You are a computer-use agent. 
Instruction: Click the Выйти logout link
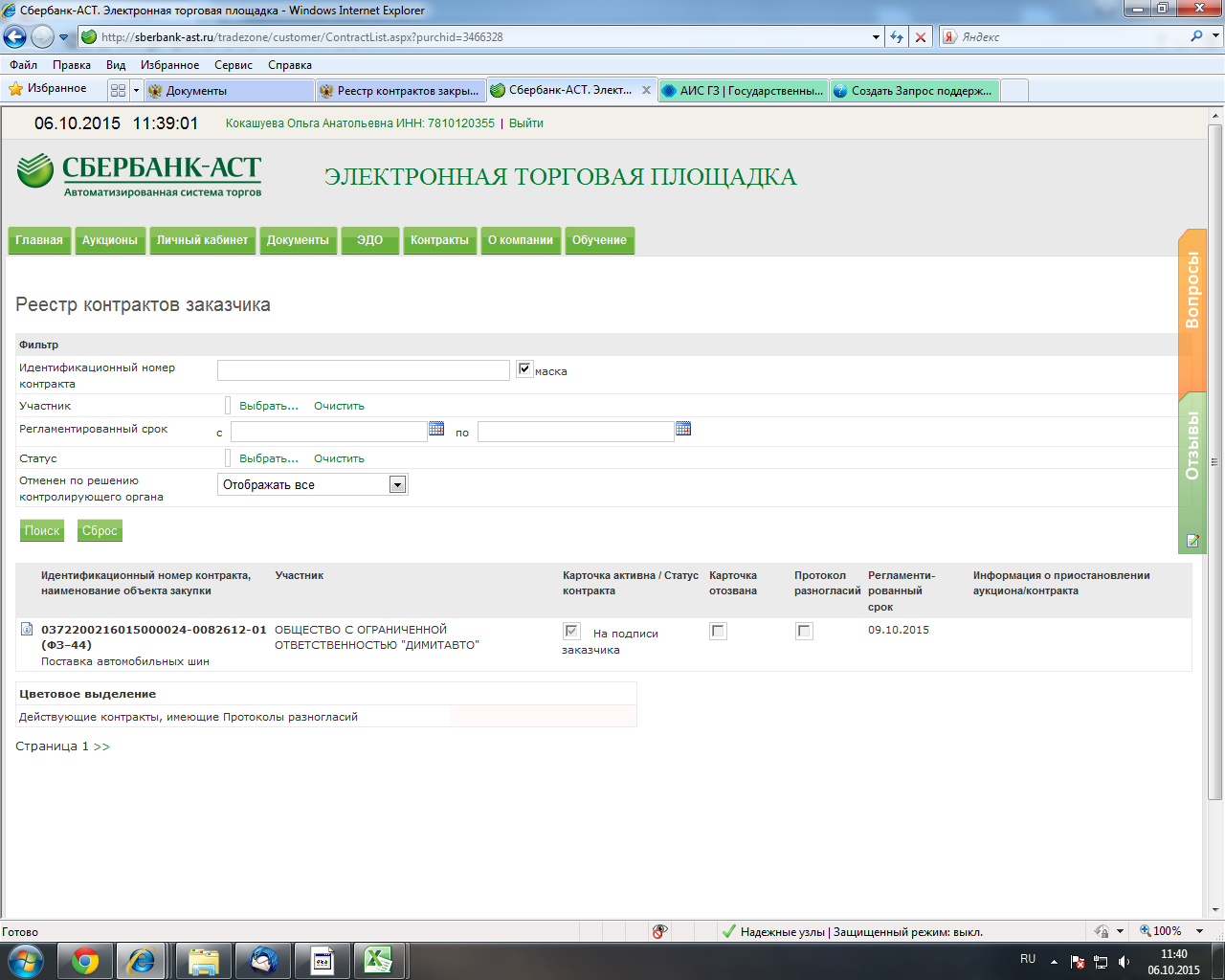point(526,123)
